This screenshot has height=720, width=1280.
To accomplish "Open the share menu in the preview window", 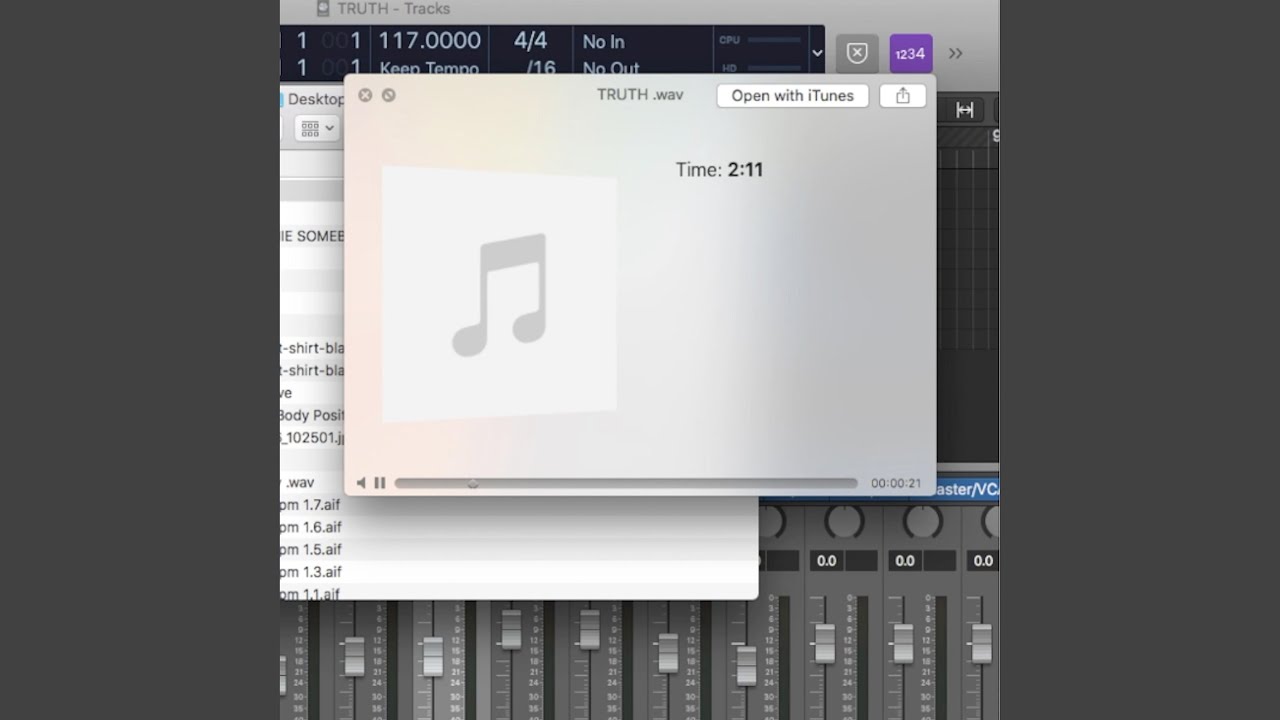I will tap(903, 96).
